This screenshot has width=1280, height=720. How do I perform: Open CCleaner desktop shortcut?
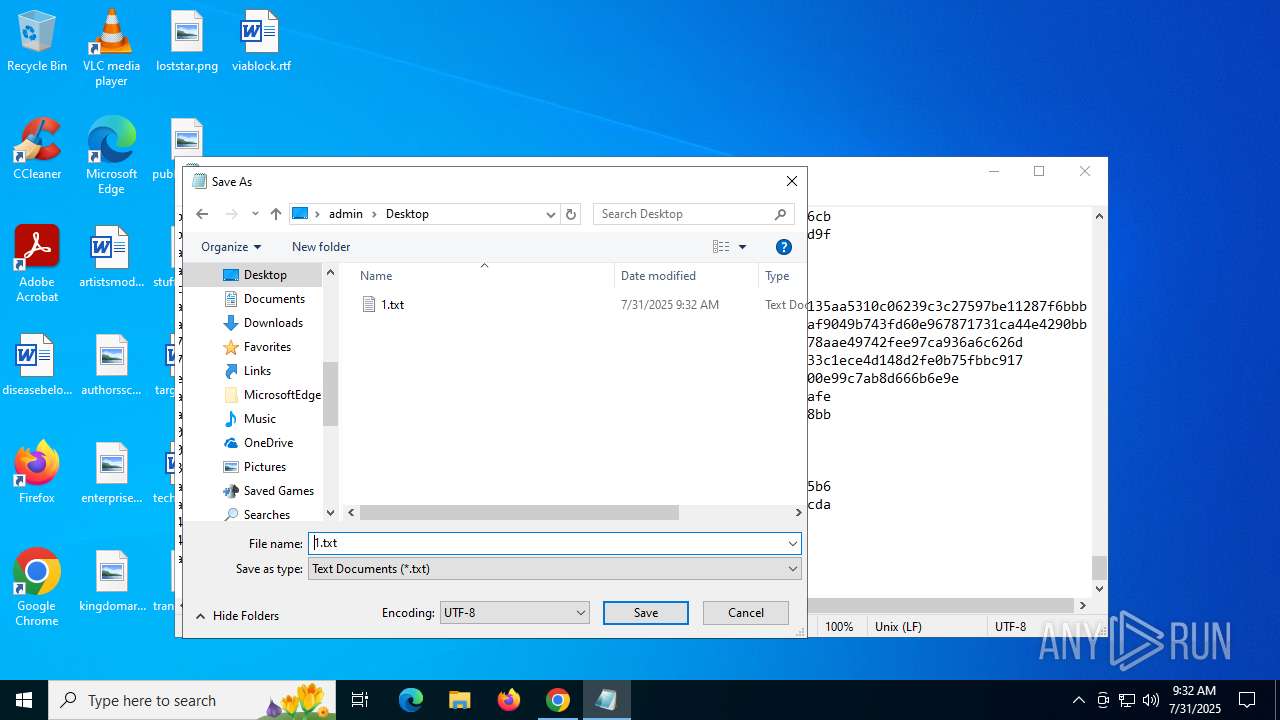click(x=37, y=150)
